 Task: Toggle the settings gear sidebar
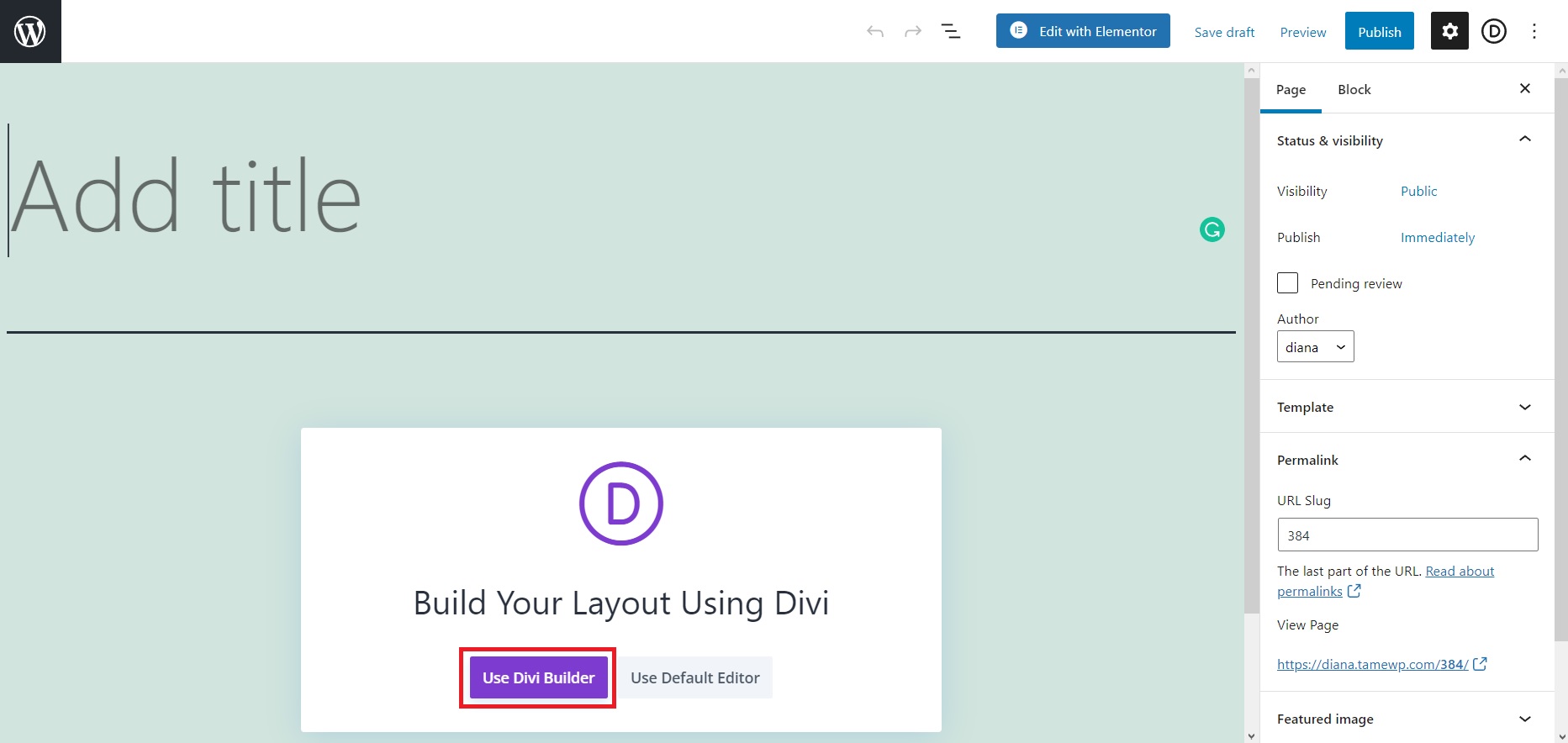pos(1449,31)
